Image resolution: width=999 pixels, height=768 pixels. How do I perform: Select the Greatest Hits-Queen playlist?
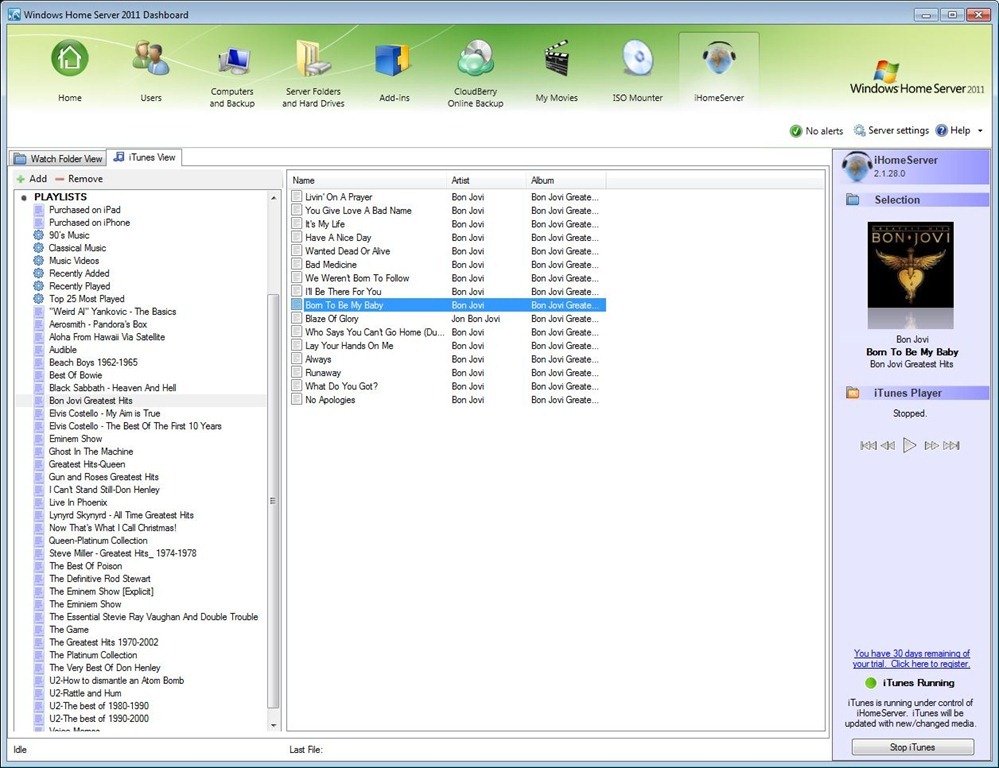(x=87, y=465)
